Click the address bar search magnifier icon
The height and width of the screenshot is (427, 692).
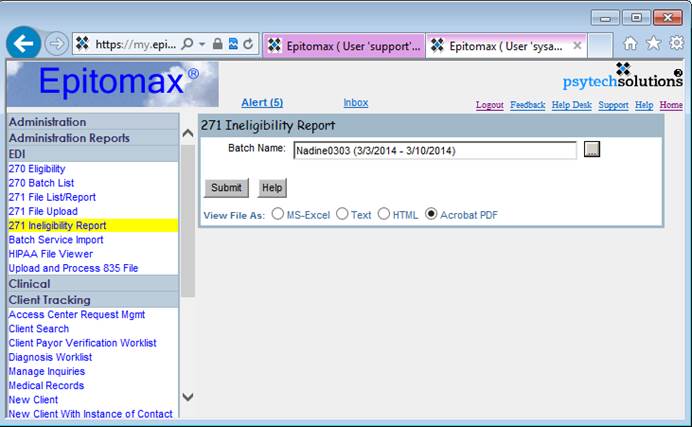(x=187, y=44)
